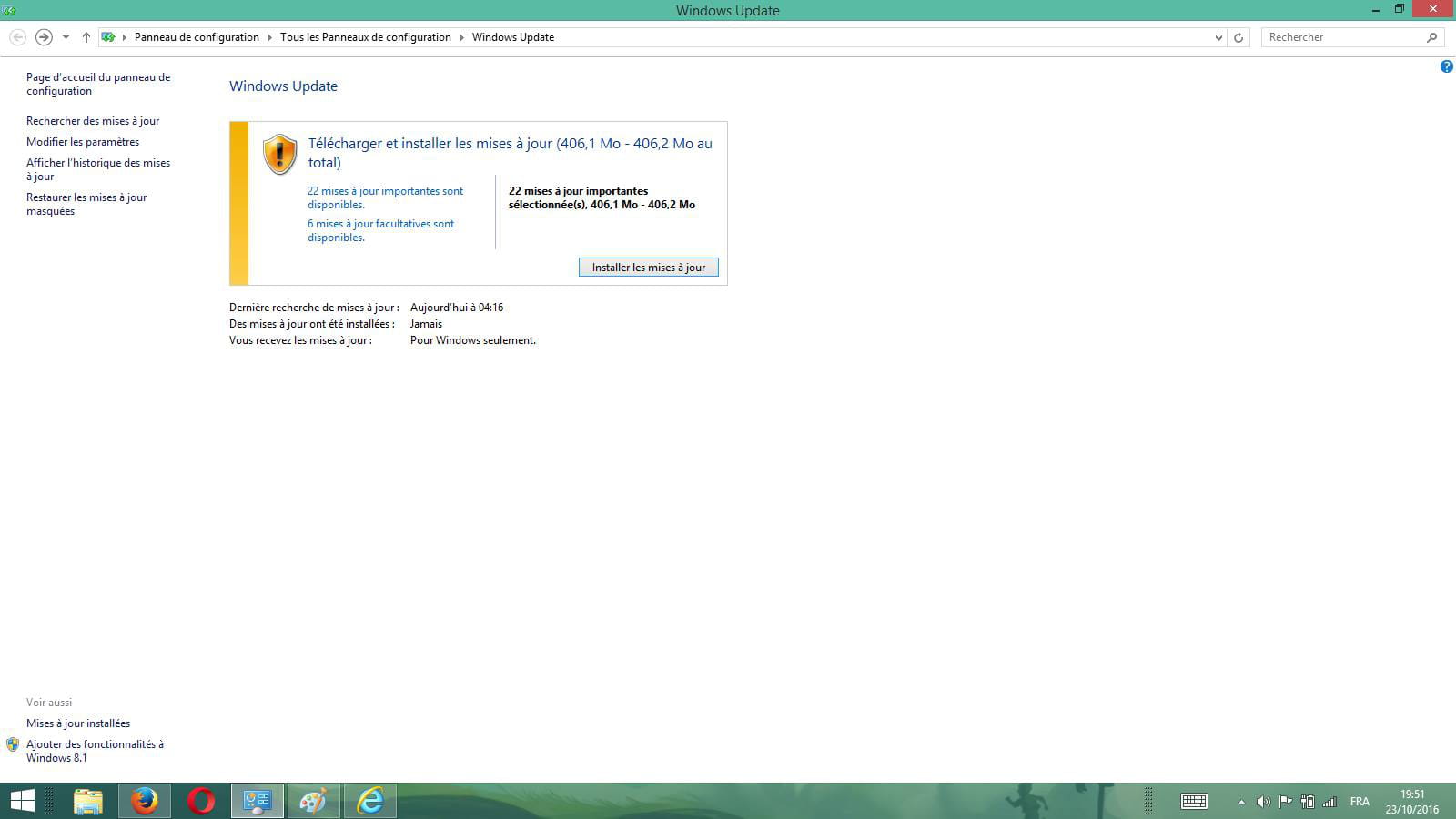Open the address bar history dropdown
This screenshot has height=819, width=1456.
pyautogui.click(x=1219, y=37)
